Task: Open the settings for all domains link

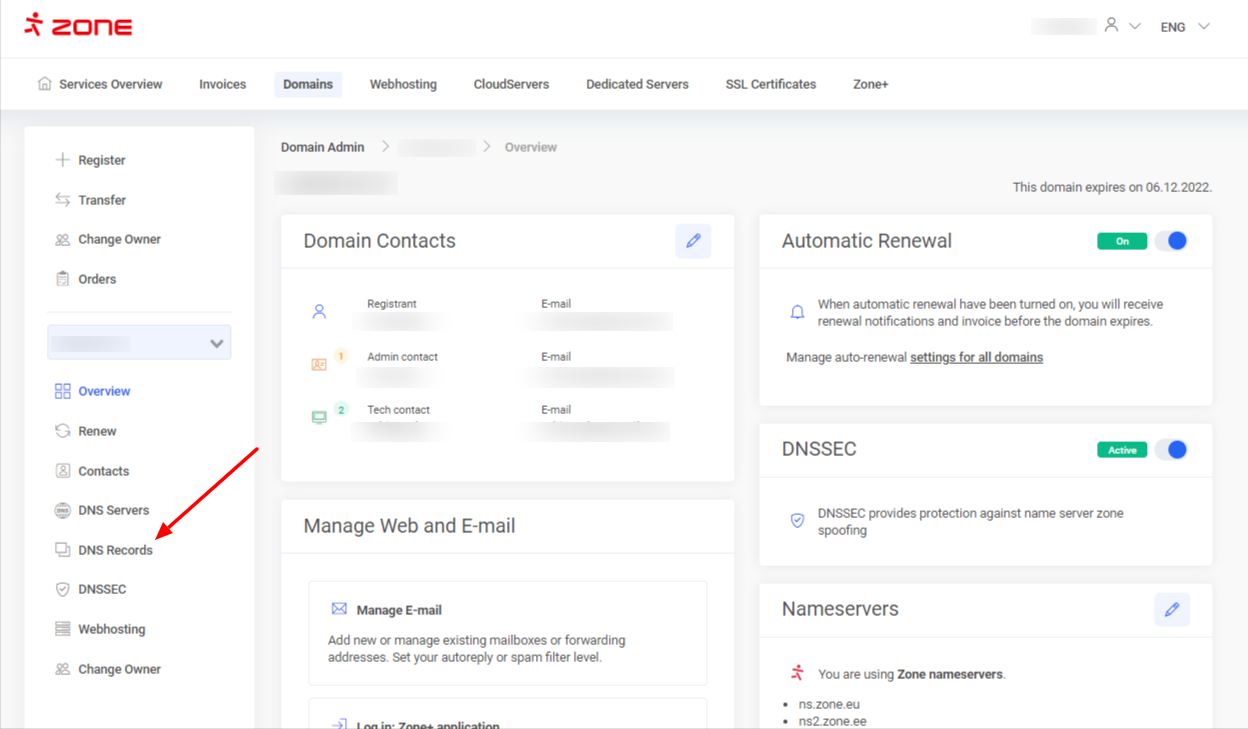Action: coord(976,357)
